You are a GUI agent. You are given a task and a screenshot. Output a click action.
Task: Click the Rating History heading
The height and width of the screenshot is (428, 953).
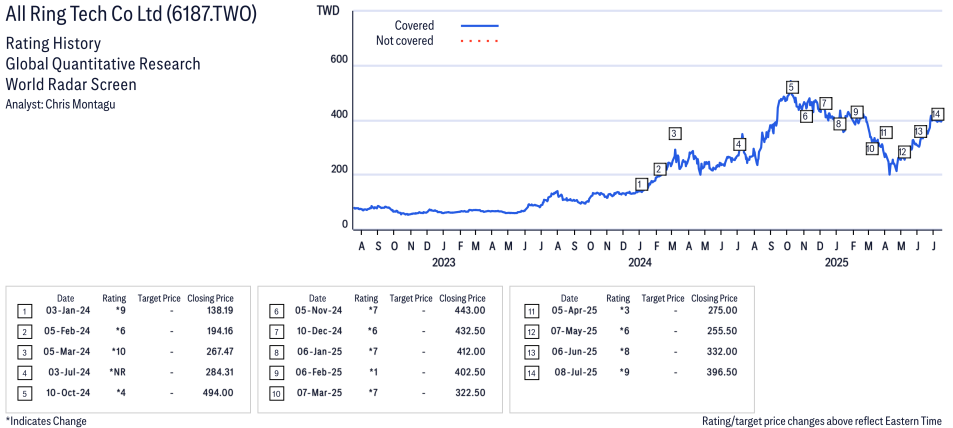53,44
